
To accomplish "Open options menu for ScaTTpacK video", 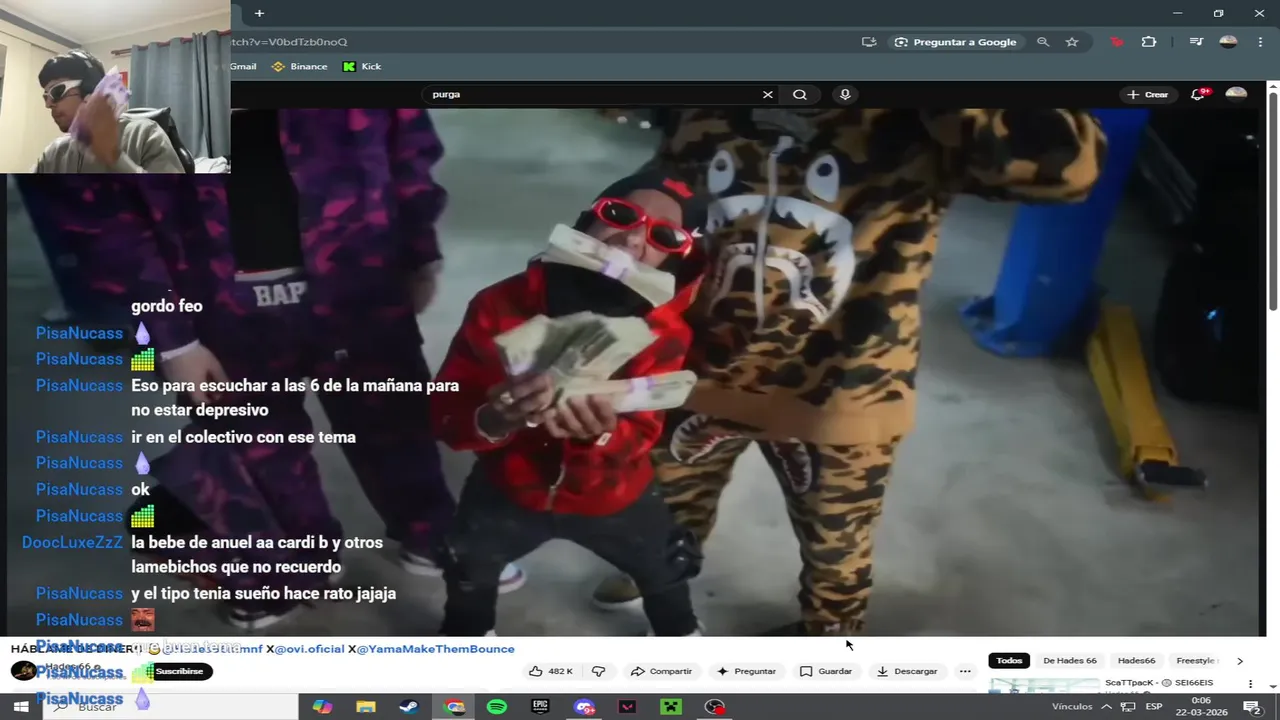I will click(1250, 684).
